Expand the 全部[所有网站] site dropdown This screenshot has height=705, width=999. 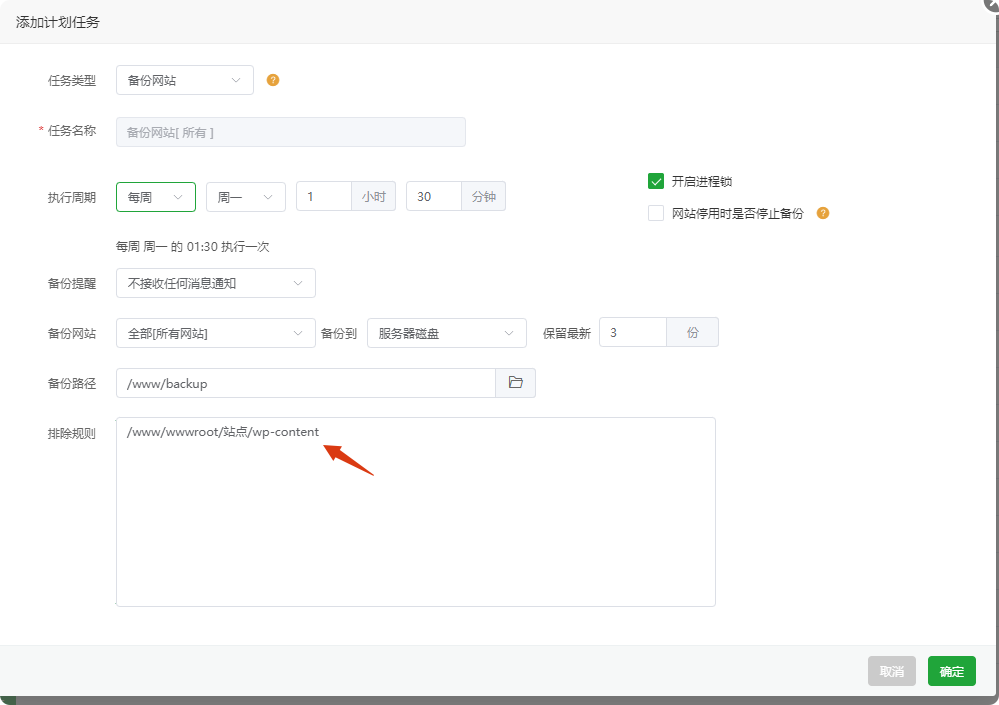click(x=216, y=333)
